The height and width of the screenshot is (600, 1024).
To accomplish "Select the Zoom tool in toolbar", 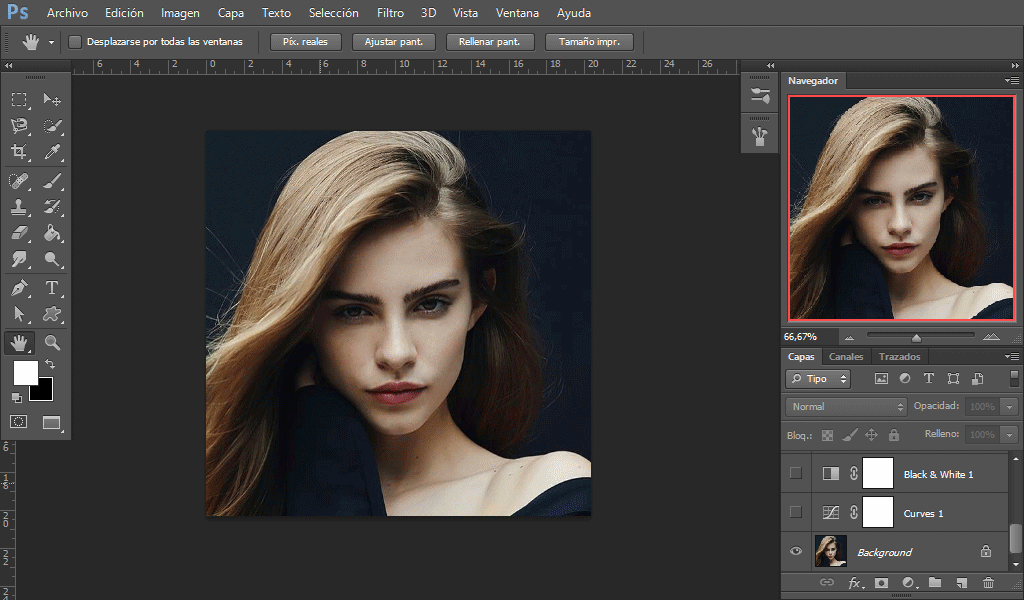I will point(52,343).
